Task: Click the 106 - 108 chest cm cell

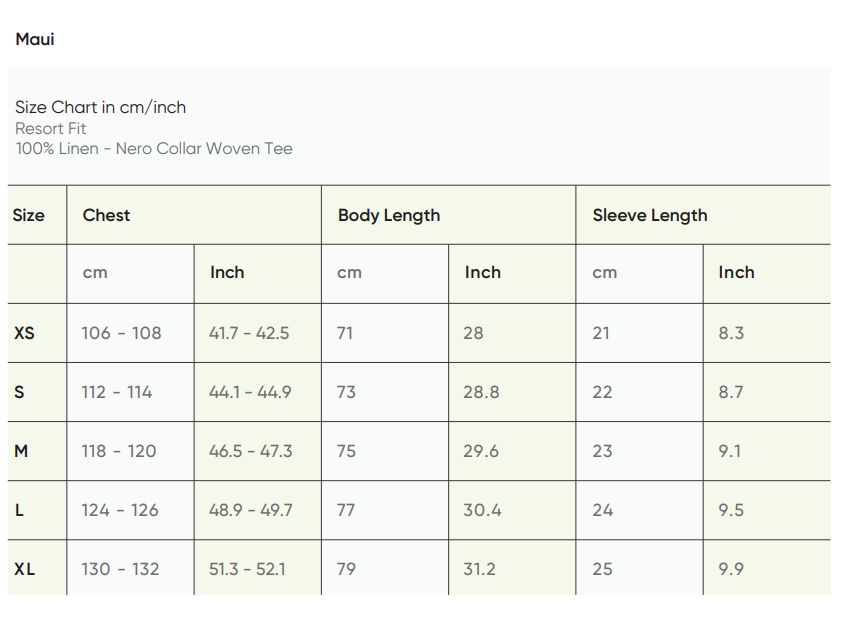Action: pos(121,333)
